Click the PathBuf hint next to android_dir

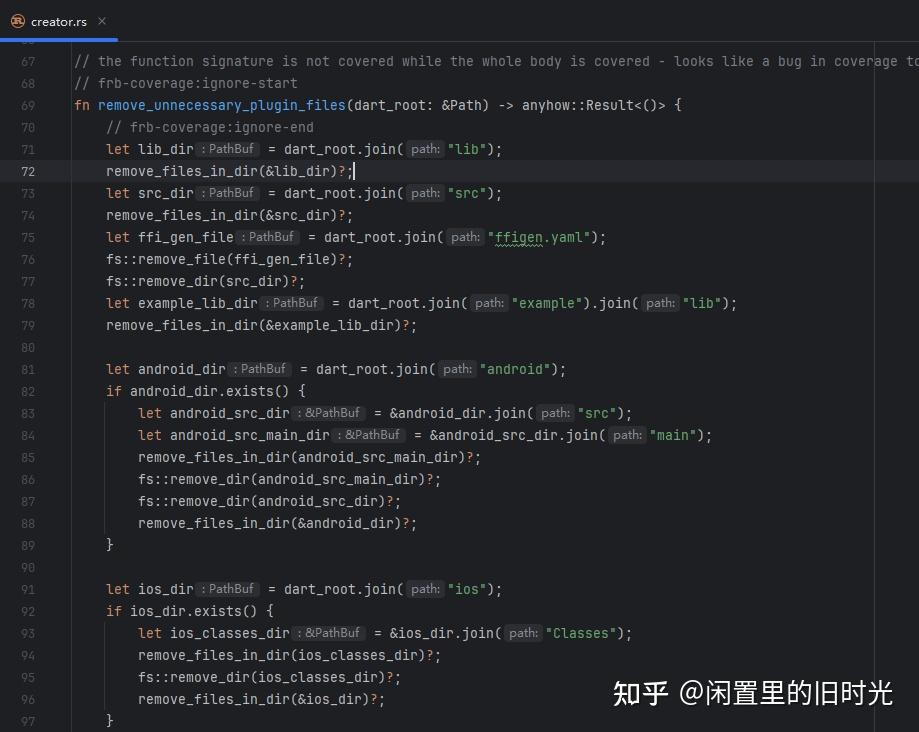pos(260,369)
